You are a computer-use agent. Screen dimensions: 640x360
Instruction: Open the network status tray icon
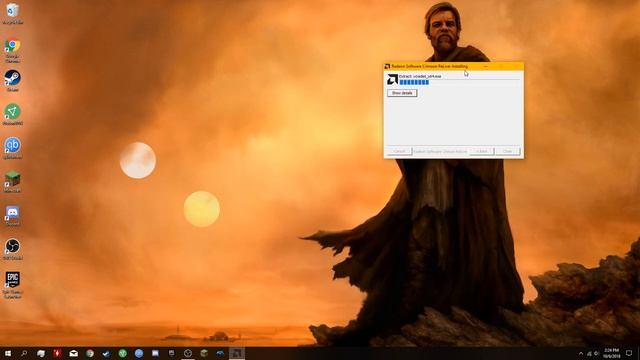(589, 353)
